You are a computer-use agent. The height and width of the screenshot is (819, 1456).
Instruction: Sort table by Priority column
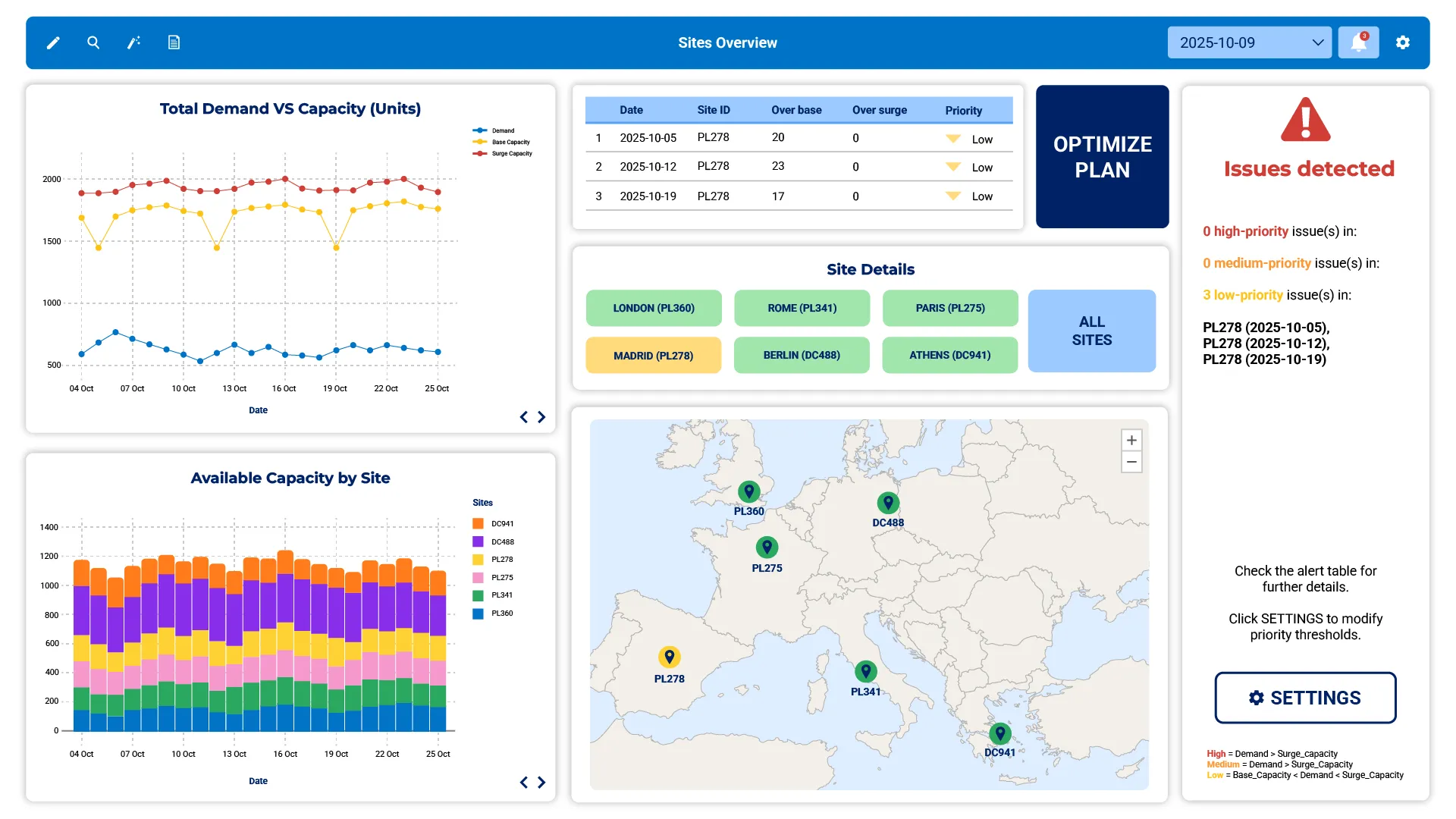click(x=963, y=111)
